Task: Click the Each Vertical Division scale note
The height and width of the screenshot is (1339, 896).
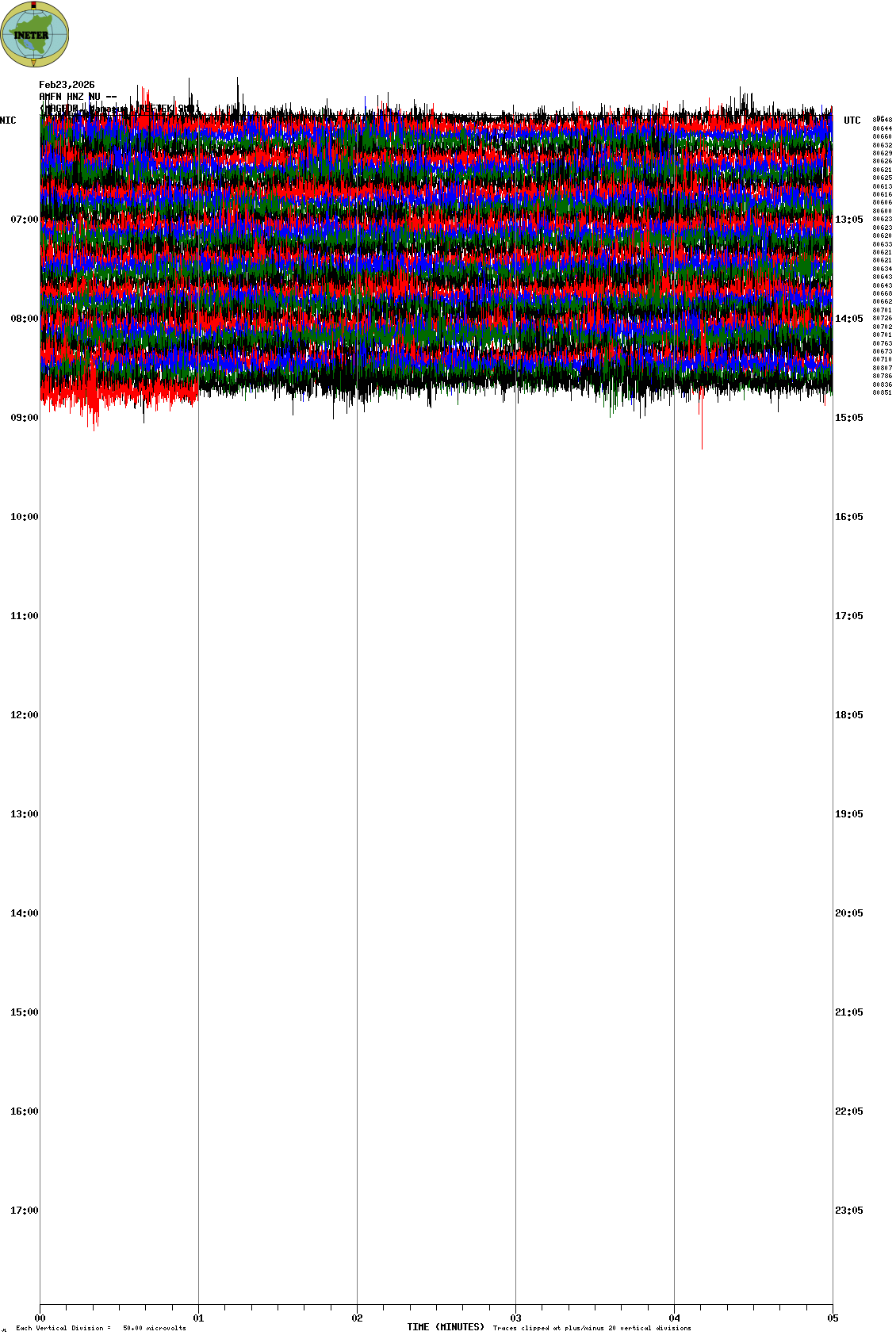Action: 101,1328
